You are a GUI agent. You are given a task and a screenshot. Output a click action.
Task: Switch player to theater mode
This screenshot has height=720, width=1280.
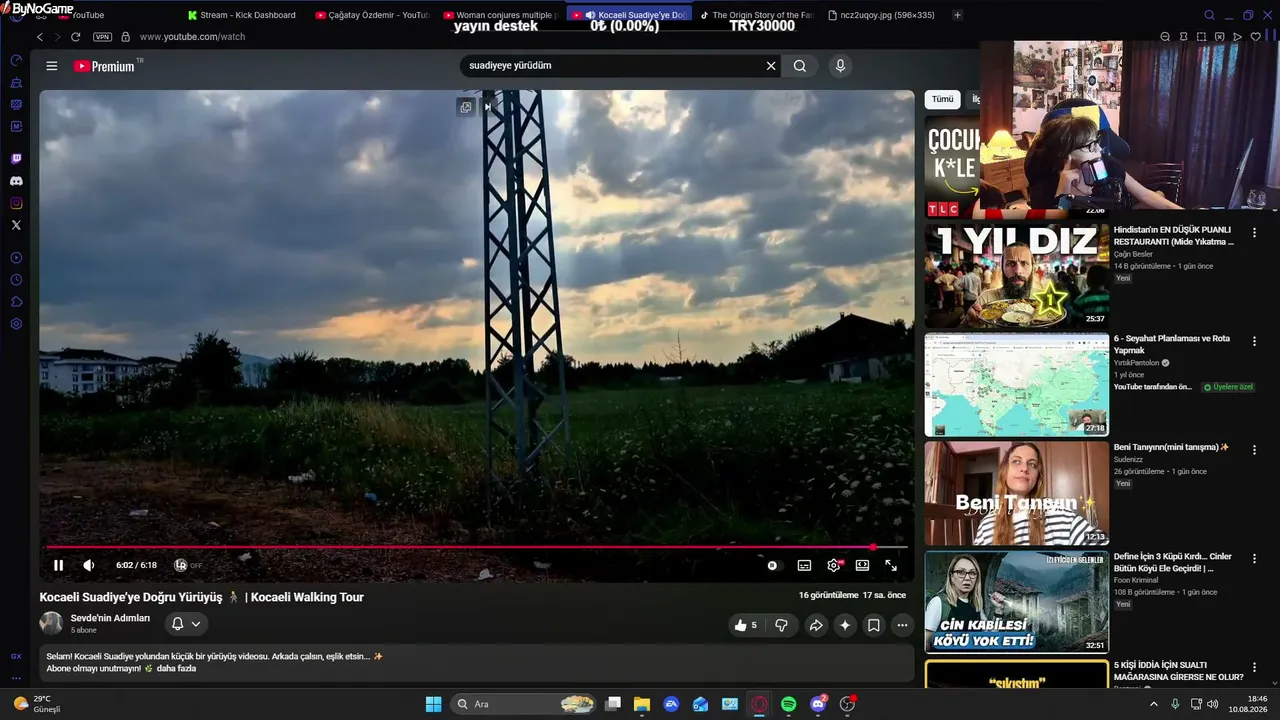[x=862, y=565]
